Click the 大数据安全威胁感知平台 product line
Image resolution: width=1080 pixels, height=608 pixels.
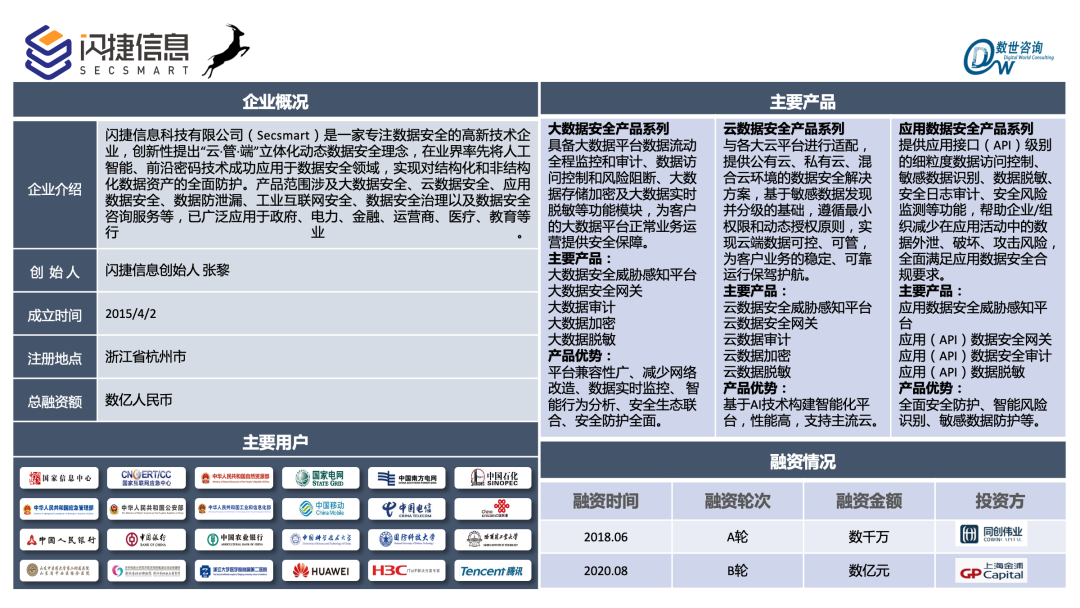[622, 275]
